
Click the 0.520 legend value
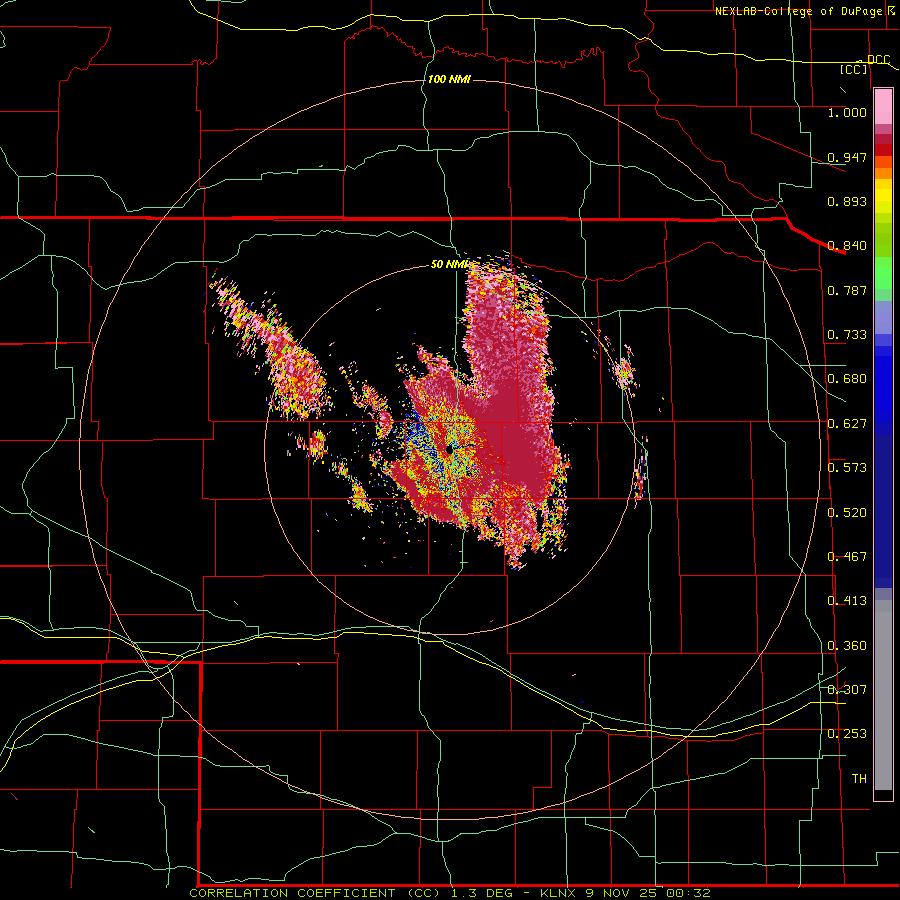pos(847,513)
